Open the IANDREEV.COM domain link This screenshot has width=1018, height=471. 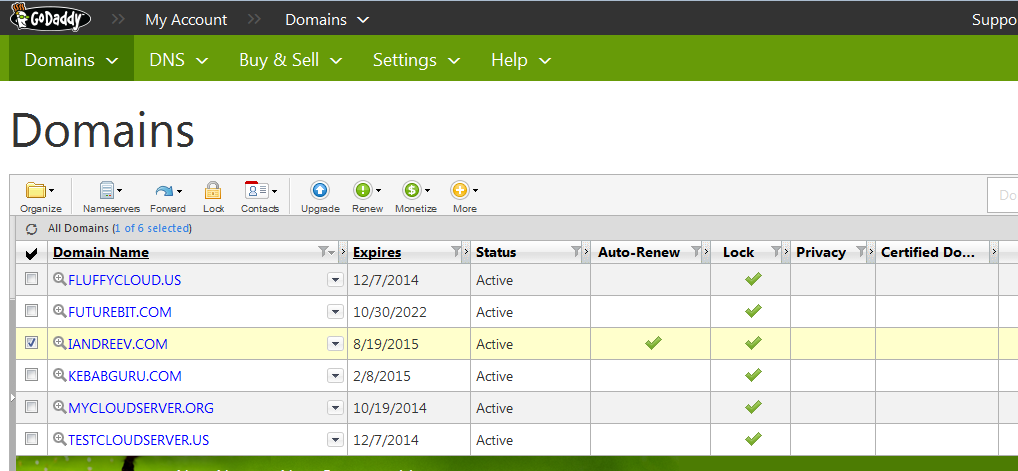pyautogui.click(x=118, y=344)
